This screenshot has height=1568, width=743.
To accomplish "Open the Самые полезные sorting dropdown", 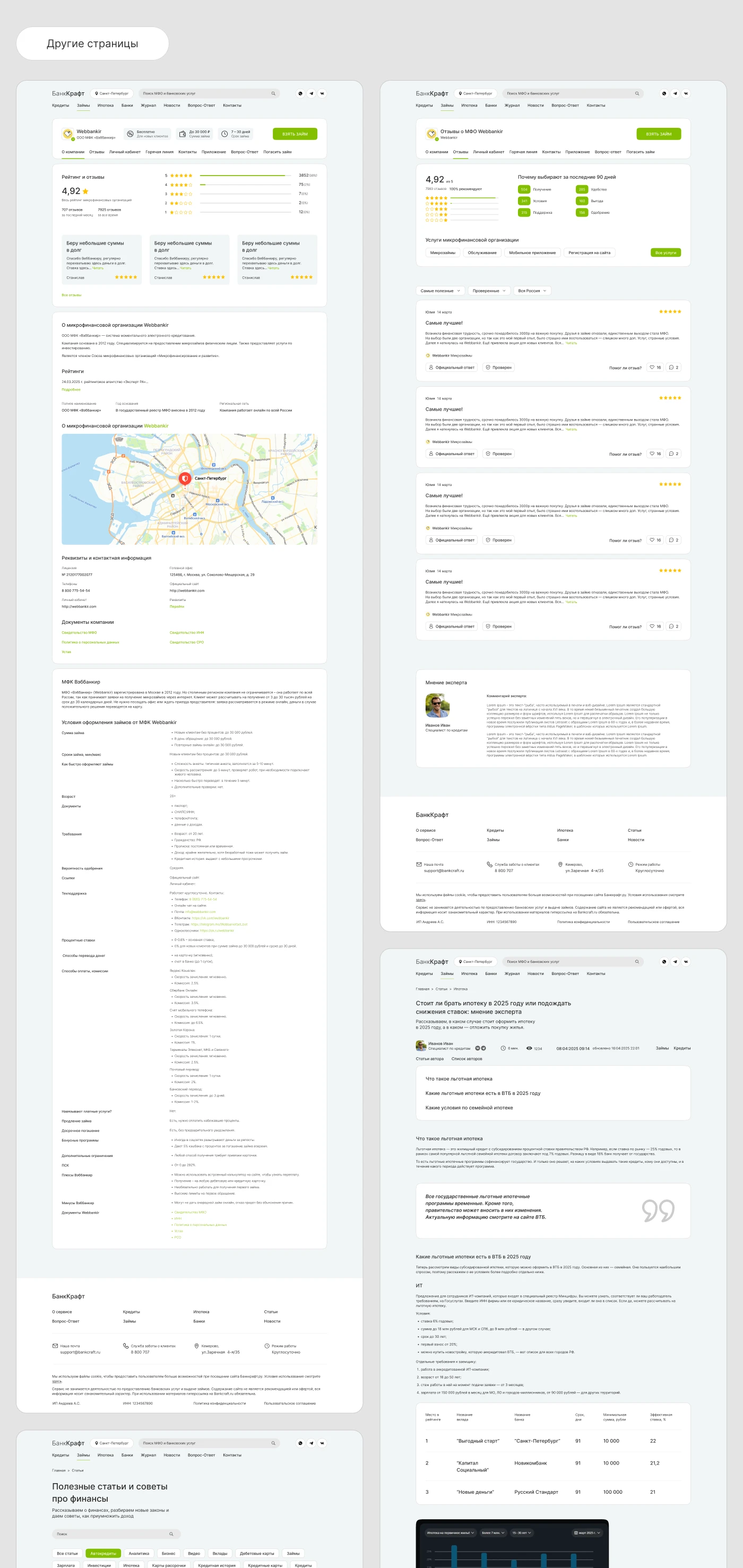I will click(440, 291).
